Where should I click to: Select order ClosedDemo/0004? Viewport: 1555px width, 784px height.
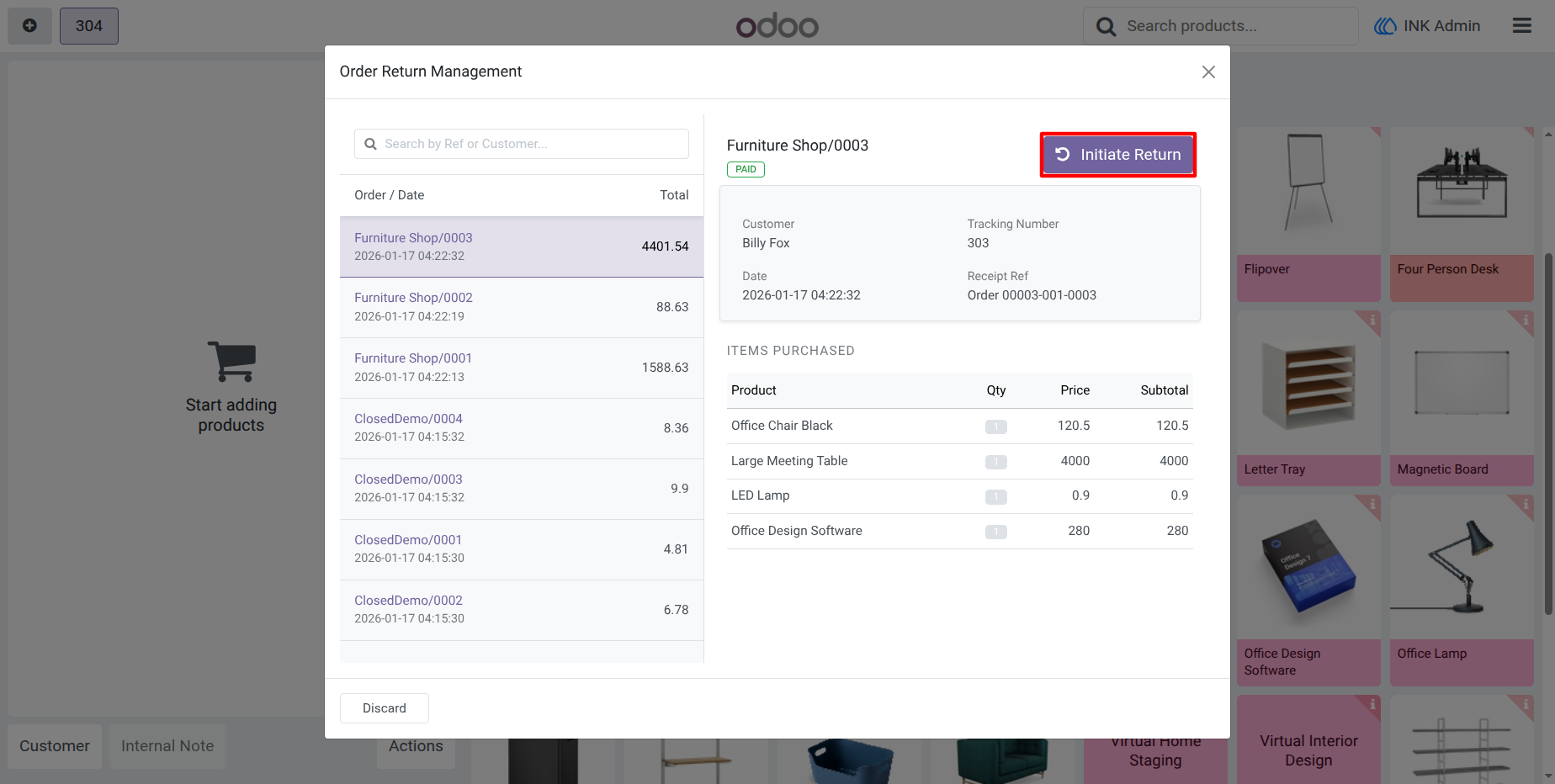[522, 428]
